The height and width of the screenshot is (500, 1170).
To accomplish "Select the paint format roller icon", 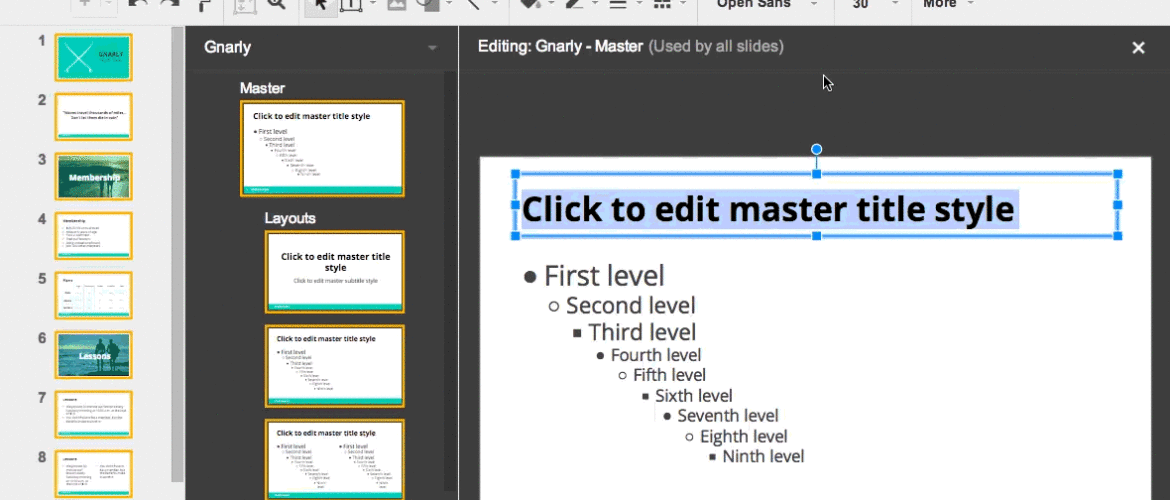I will click(205, 5).
